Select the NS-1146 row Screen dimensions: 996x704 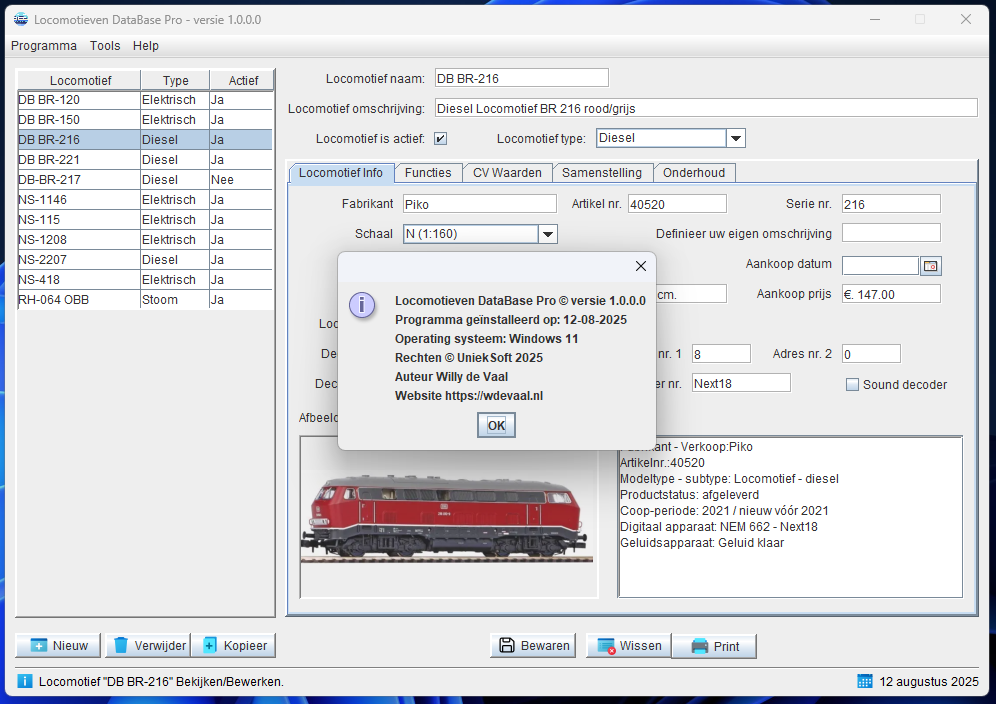coord(145,200)
